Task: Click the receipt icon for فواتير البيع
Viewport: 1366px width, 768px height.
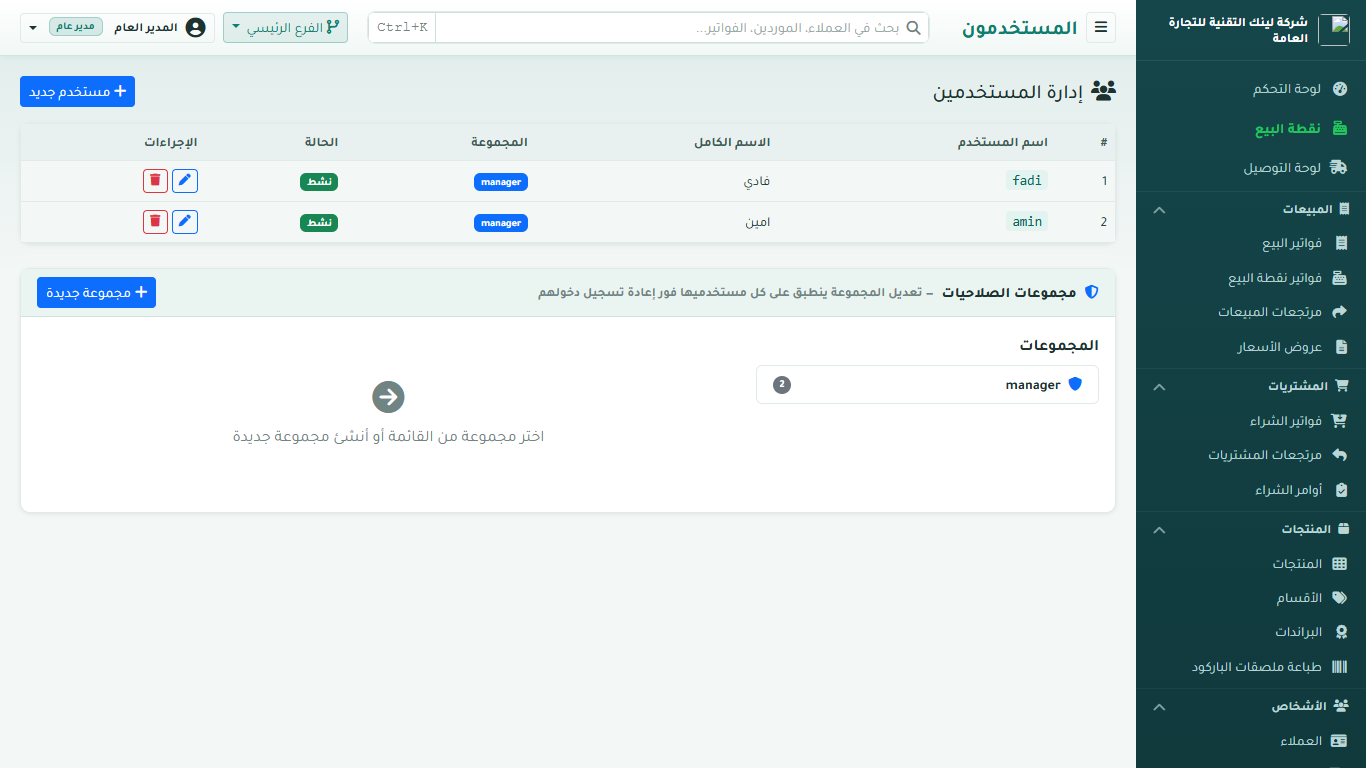Action: [x=1341, y=243]
